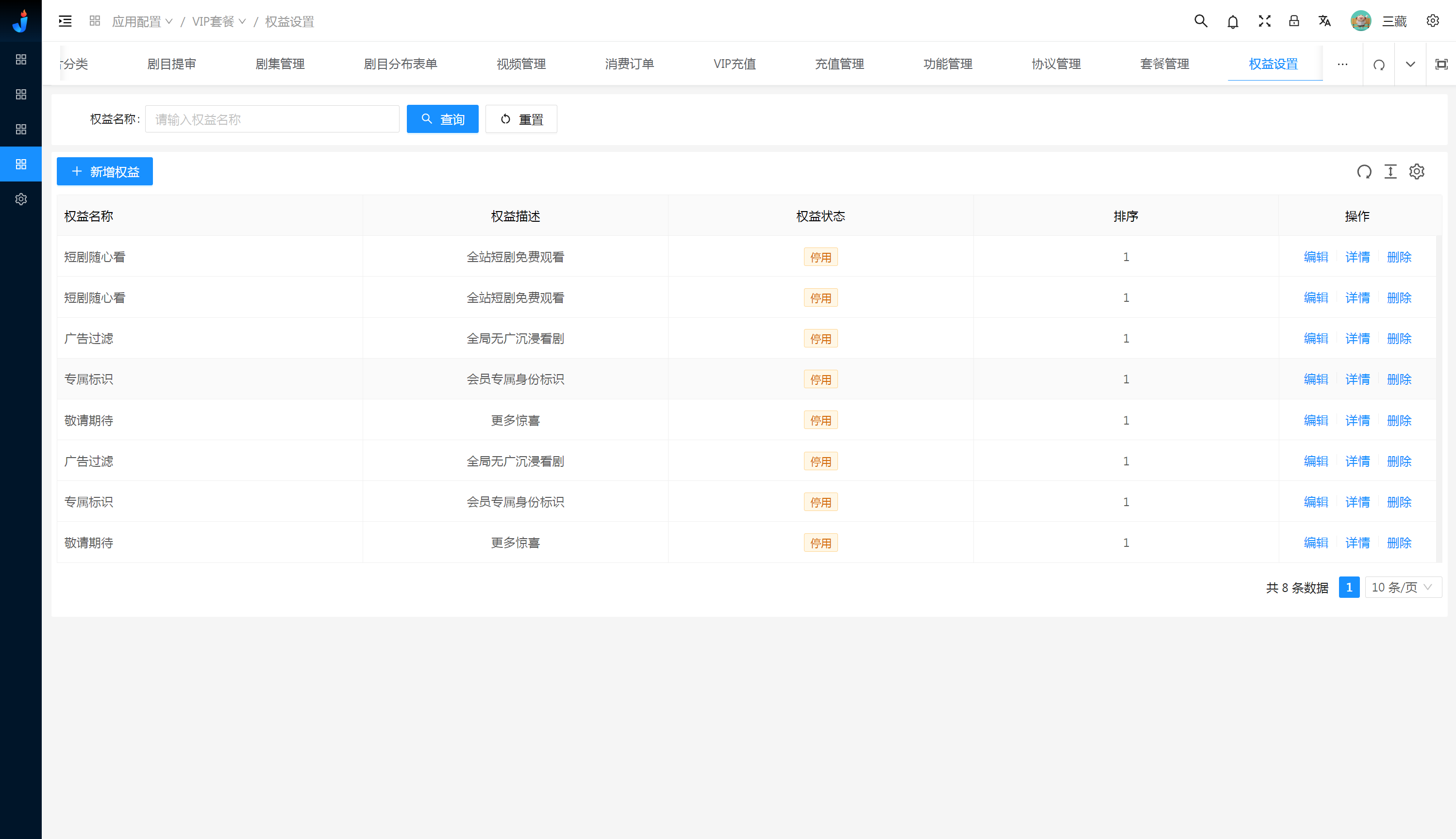Open the global search icon

click(1200, 21)
